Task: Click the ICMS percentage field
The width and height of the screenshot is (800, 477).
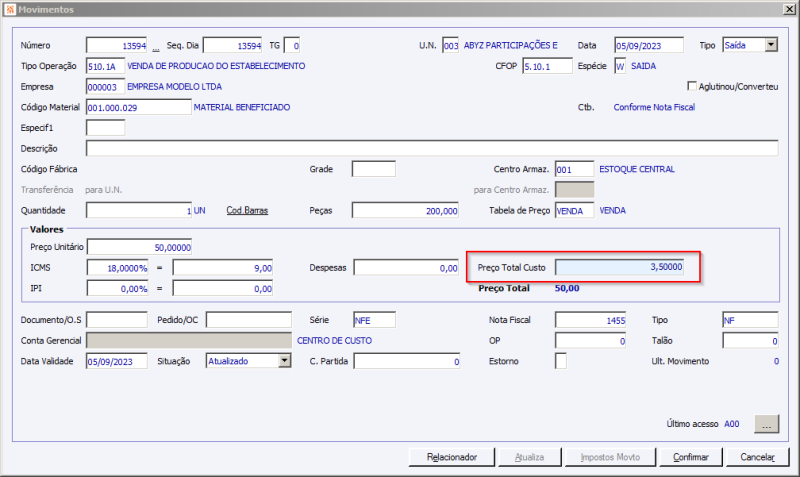Action: pyautogui.click(x=117, y=267)
